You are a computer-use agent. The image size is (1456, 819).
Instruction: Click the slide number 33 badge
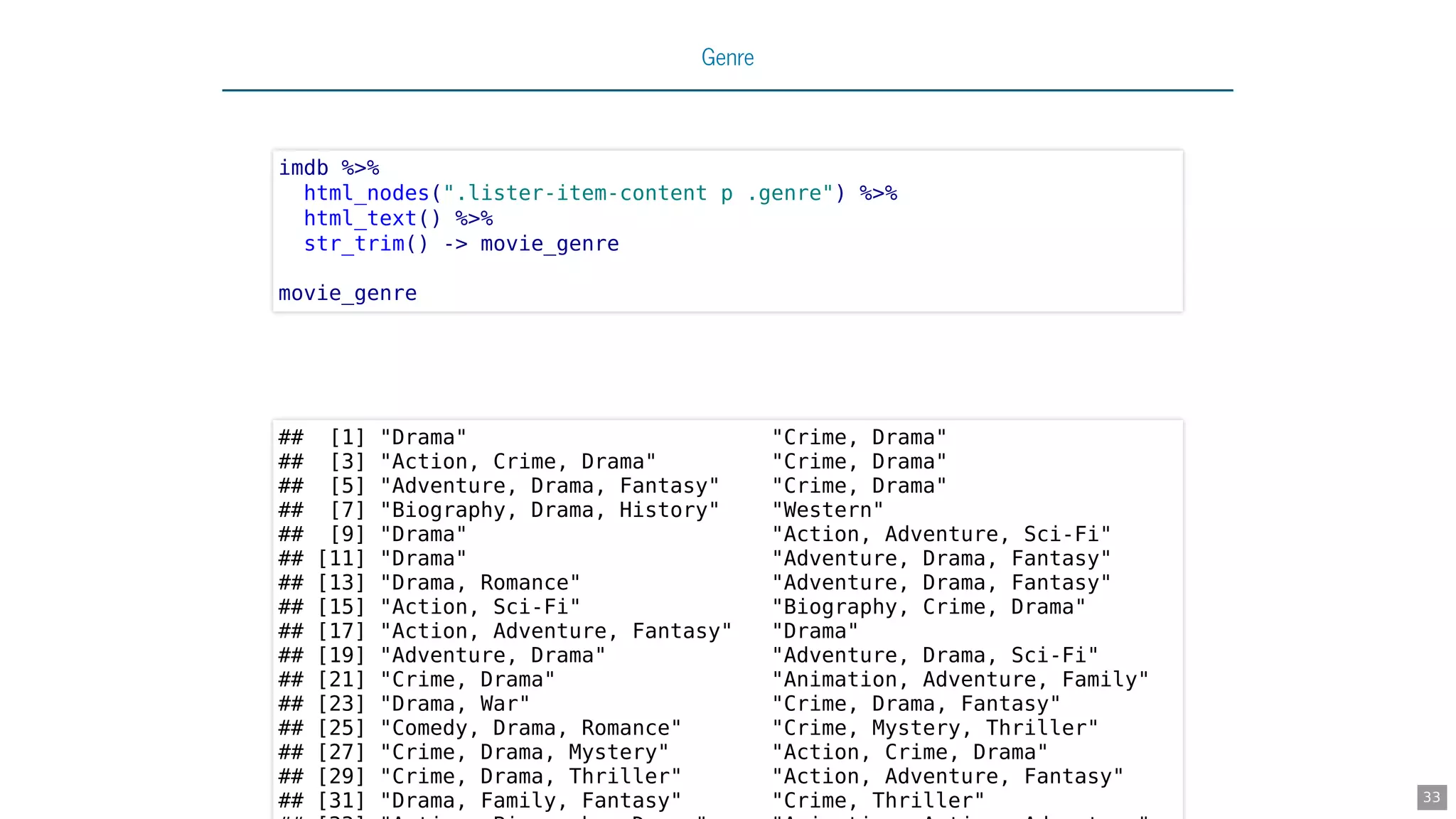[x=1431, y=797]
